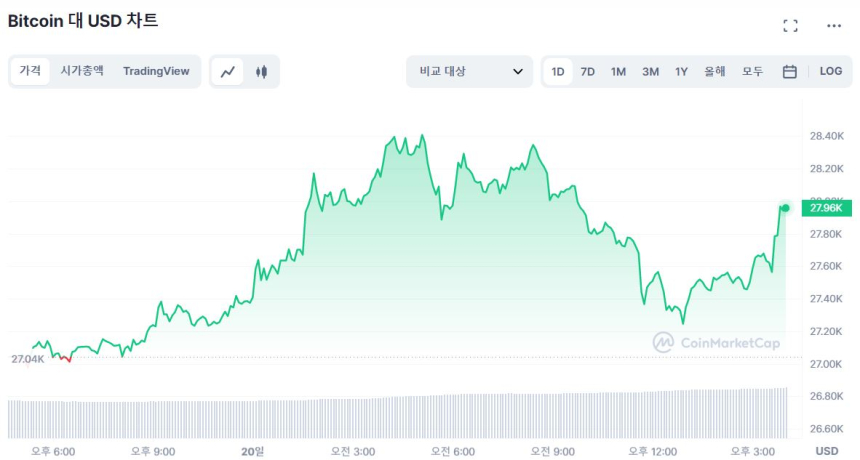Toggle LOG scale on the chart
The image size is (860, 460).
[831, 72]
